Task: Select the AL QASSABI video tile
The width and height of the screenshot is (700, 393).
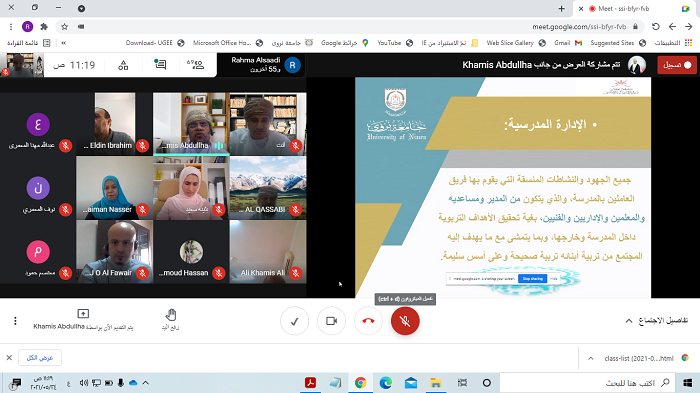Action: pos(268,188)
